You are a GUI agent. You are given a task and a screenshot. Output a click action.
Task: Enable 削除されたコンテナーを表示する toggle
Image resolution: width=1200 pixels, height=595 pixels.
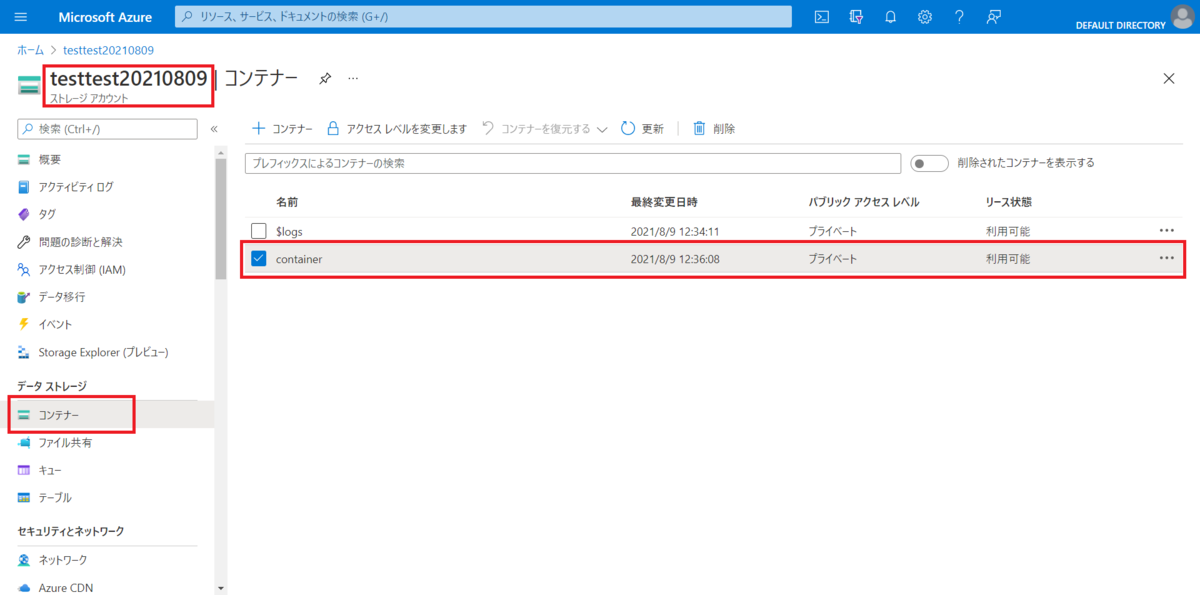[928, 162]
